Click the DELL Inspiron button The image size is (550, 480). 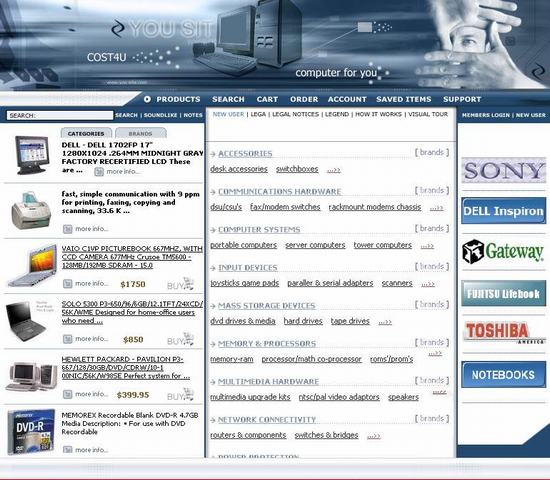(x=503, y=211)
